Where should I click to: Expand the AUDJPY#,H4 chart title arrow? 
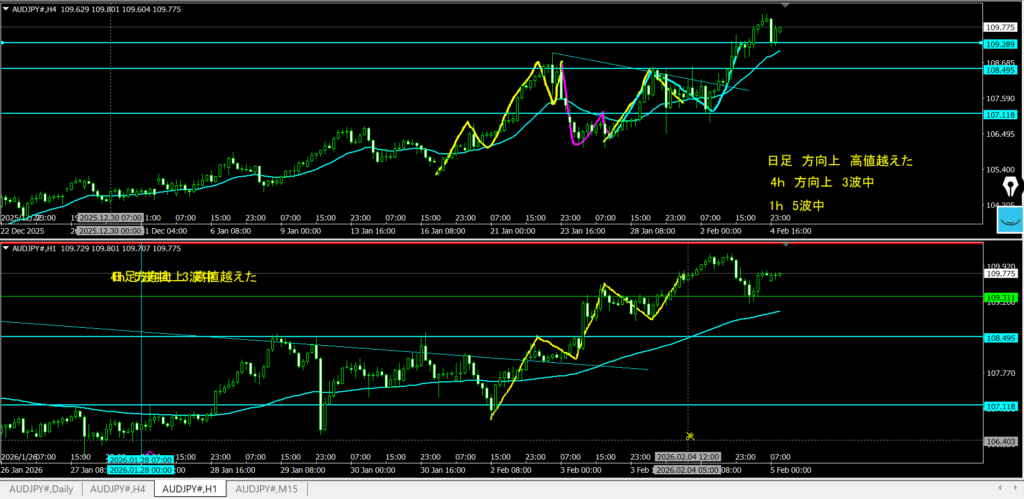[x=7, y=7]
